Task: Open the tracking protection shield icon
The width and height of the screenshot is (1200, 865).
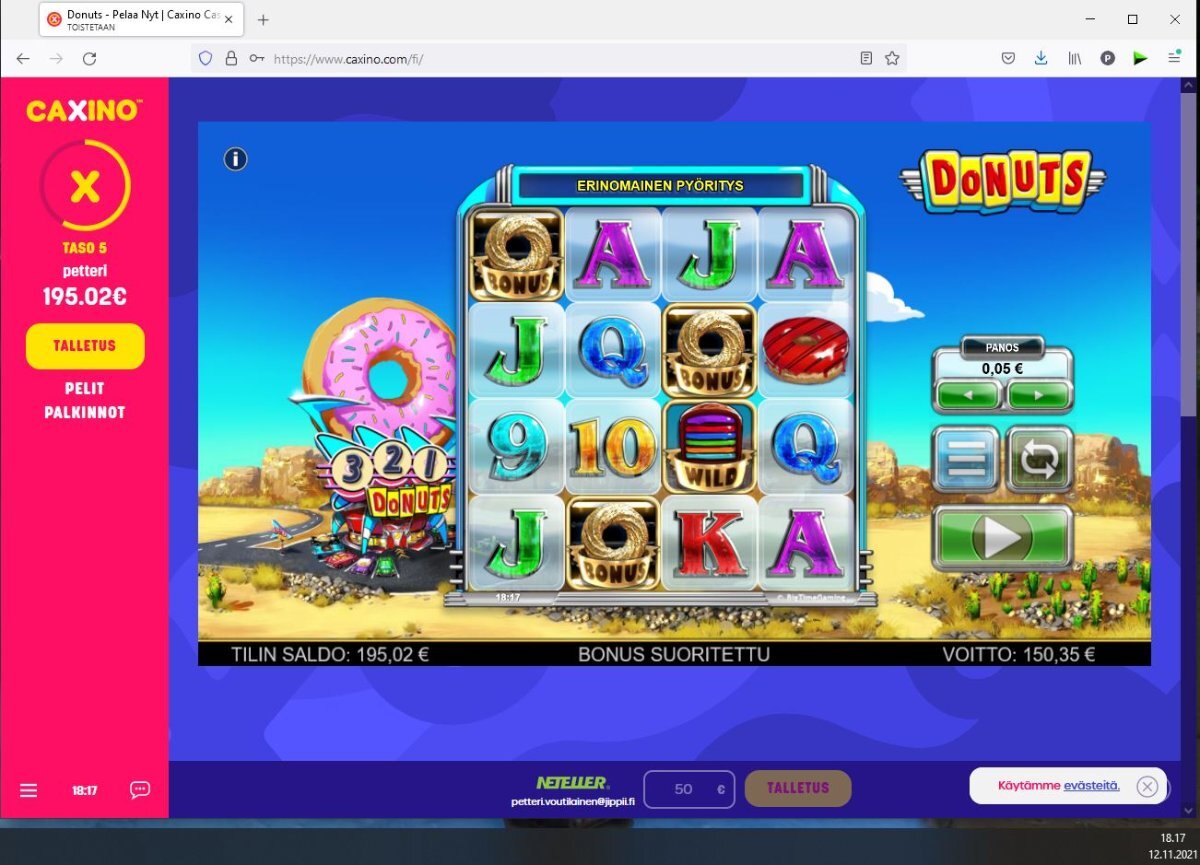Action: coord(206,59)
